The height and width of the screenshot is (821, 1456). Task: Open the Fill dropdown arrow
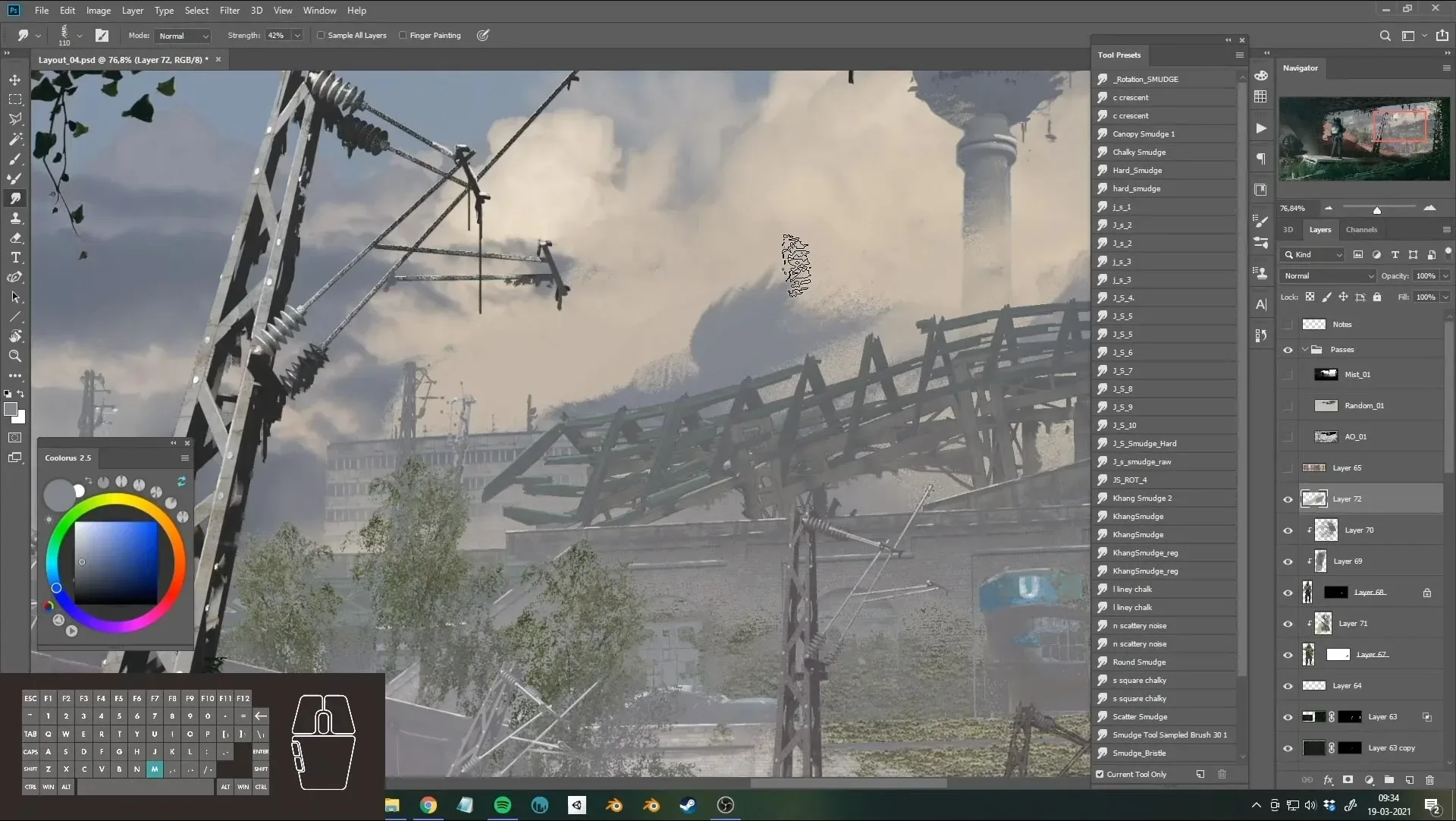(1445, 297)
